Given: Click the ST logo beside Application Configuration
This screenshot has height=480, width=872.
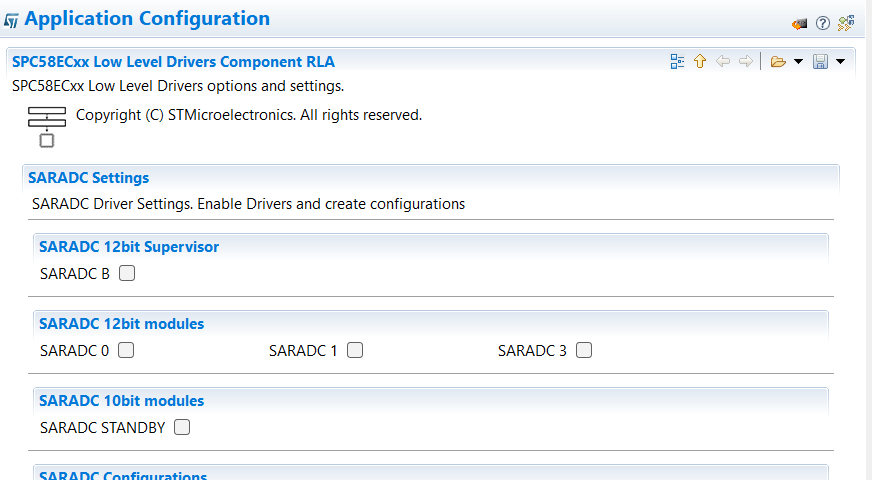Looking at the screenshot, I should click(12, 20).
